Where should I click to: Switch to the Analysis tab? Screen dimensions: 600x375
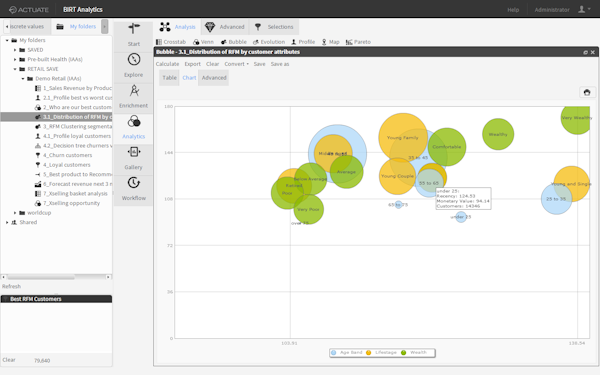pyautogui.click(x=178, y=27)
